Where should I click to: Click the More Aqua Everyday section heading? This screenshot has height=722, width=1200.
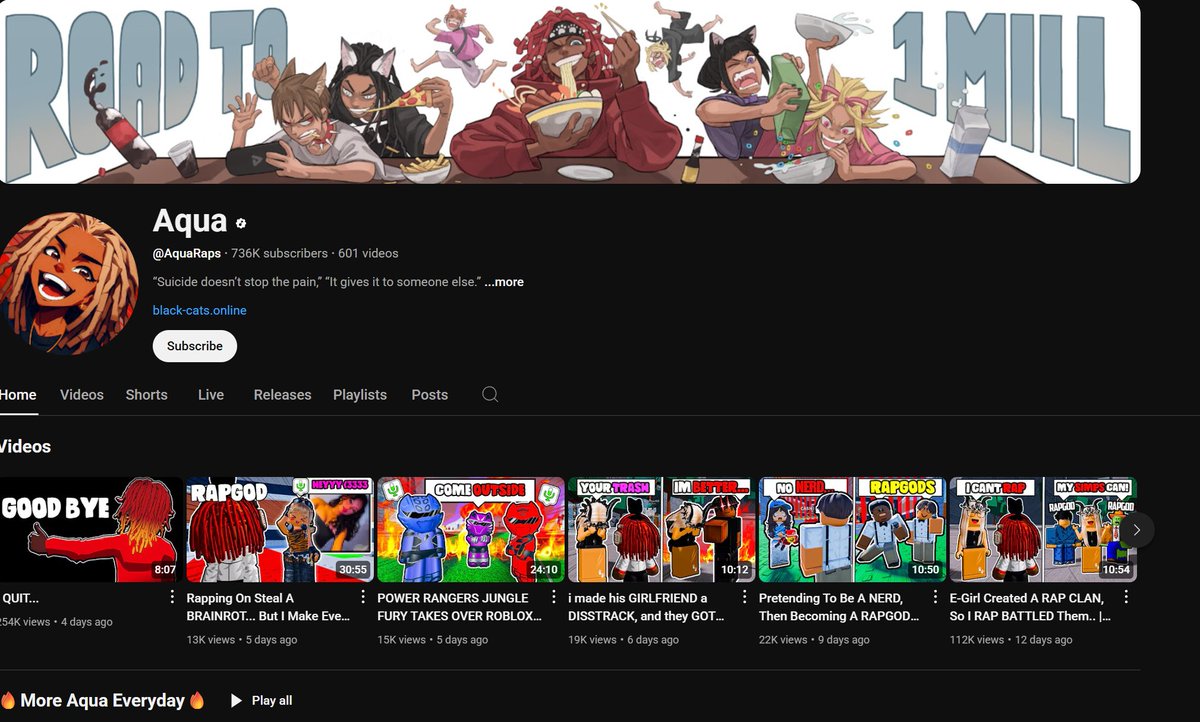103,701
